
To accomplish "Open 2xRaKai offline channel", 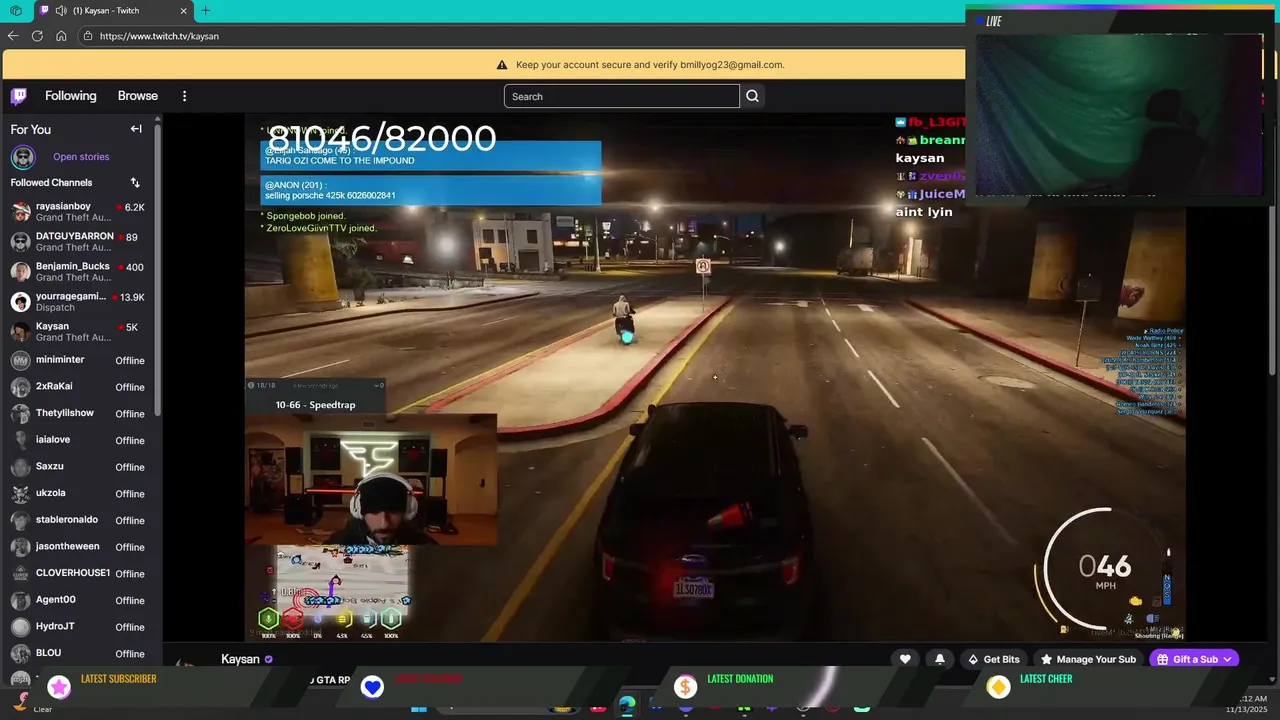I will pos(78,387).
